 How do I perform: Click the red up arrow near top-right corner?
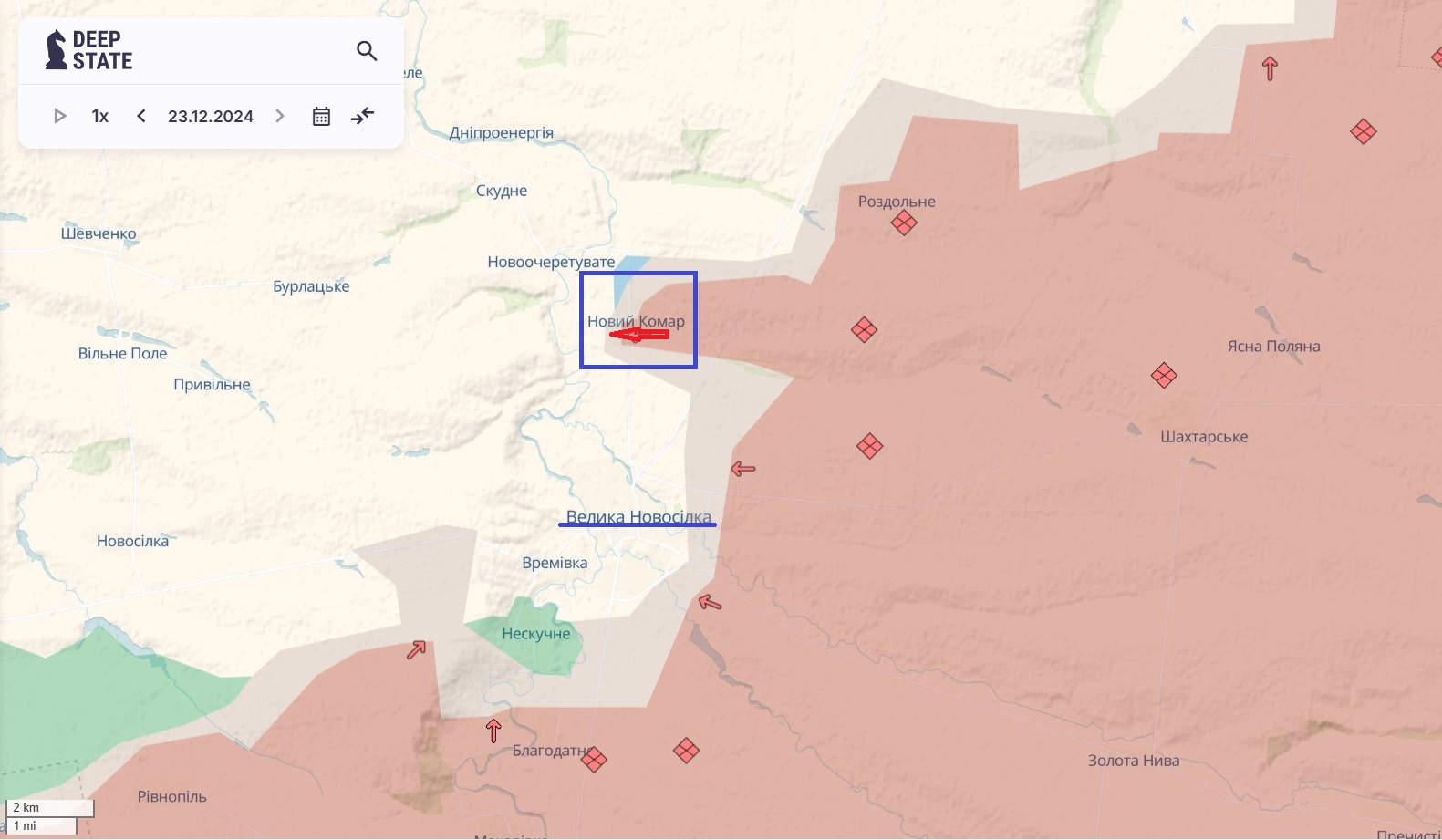pos(1270,68)
